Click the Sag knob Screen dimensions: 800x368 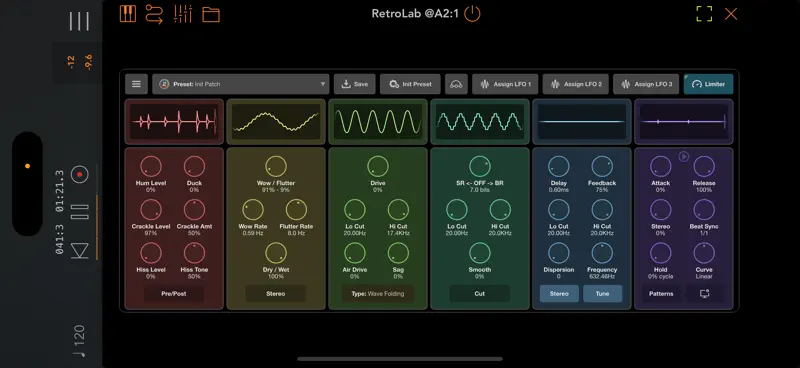(x=398, y=253)
